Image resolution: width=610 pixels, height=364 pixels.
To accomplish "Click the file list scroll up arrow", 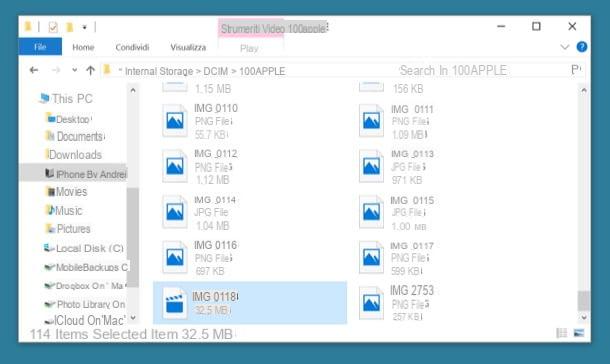I will 584,90.
